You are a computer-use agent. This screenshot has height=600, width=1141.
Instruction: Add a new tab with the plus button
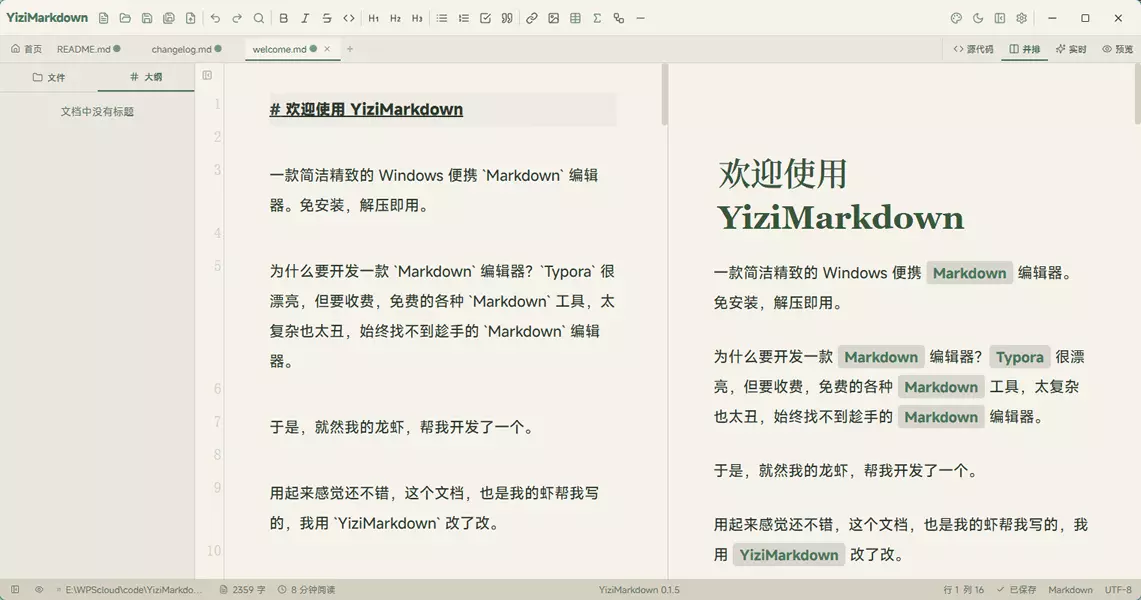pos(350,49)
